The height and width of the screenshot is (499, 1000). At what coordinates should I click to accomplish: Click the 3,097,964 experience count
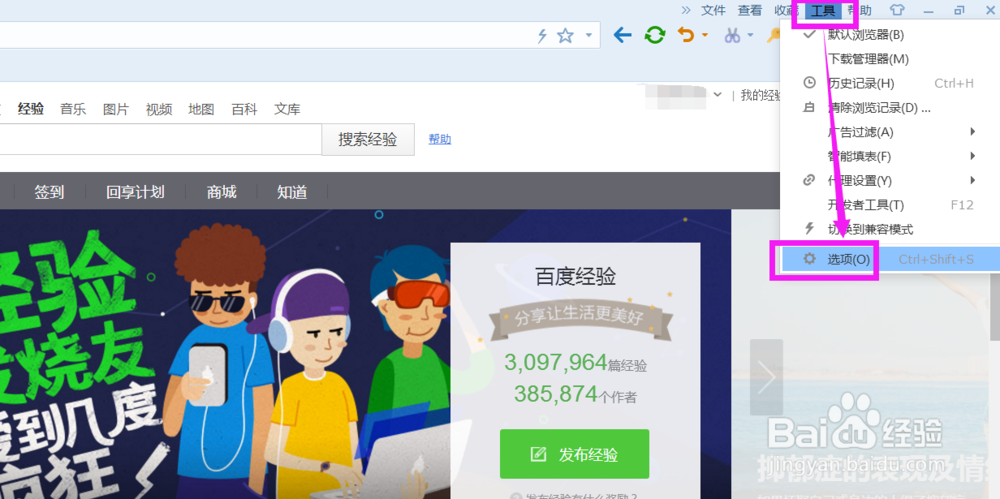(555, 362)
